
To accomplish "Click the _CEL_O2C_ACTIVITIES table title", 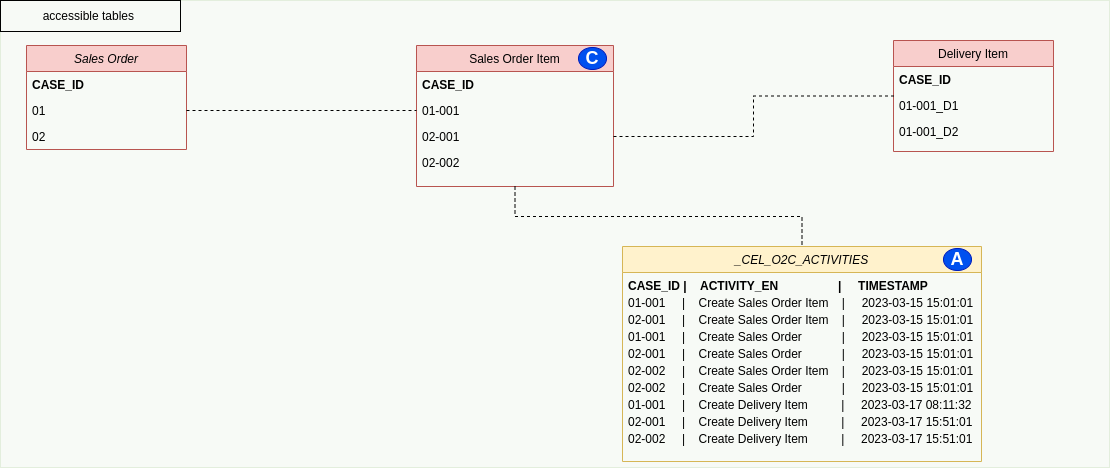I will tap(800, 260).
